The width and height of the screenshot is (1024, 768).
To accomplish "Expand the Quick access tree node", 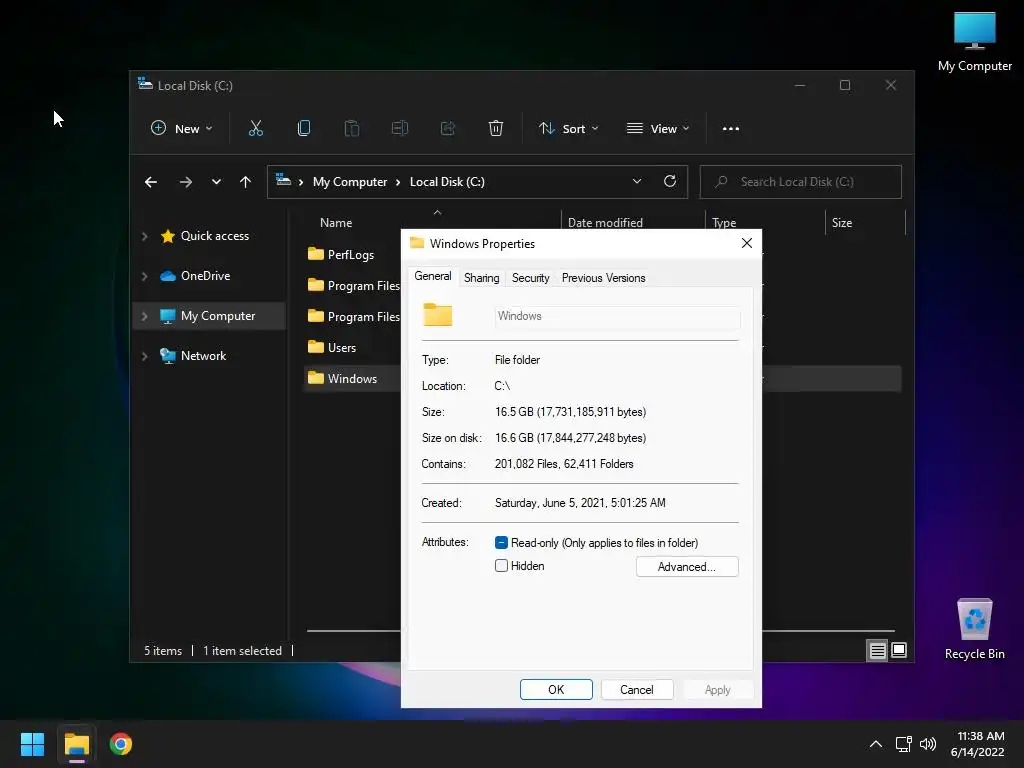I will (x=145, y=236).
